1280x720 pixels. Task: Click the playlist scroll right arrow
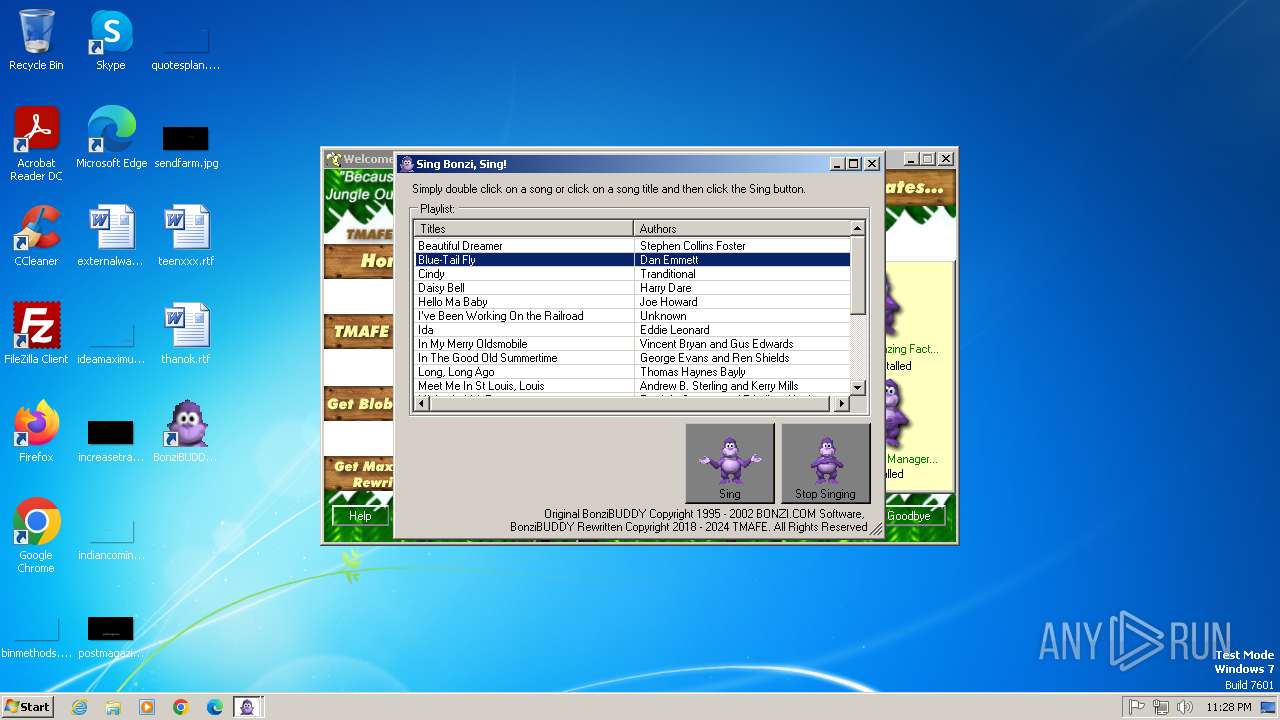(842, 403)
